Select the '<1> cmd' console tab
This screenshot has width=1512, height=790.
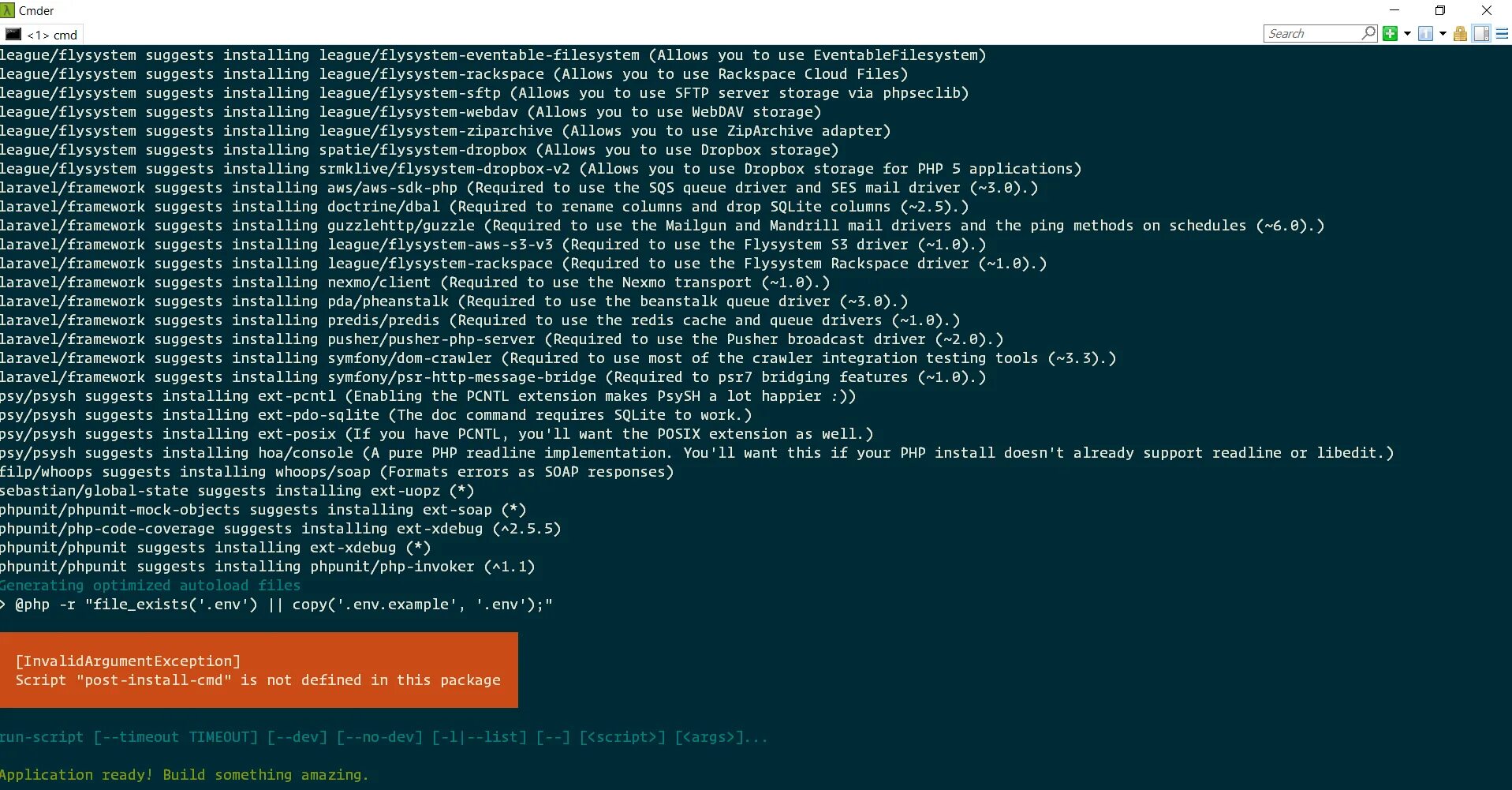point(42,35)
